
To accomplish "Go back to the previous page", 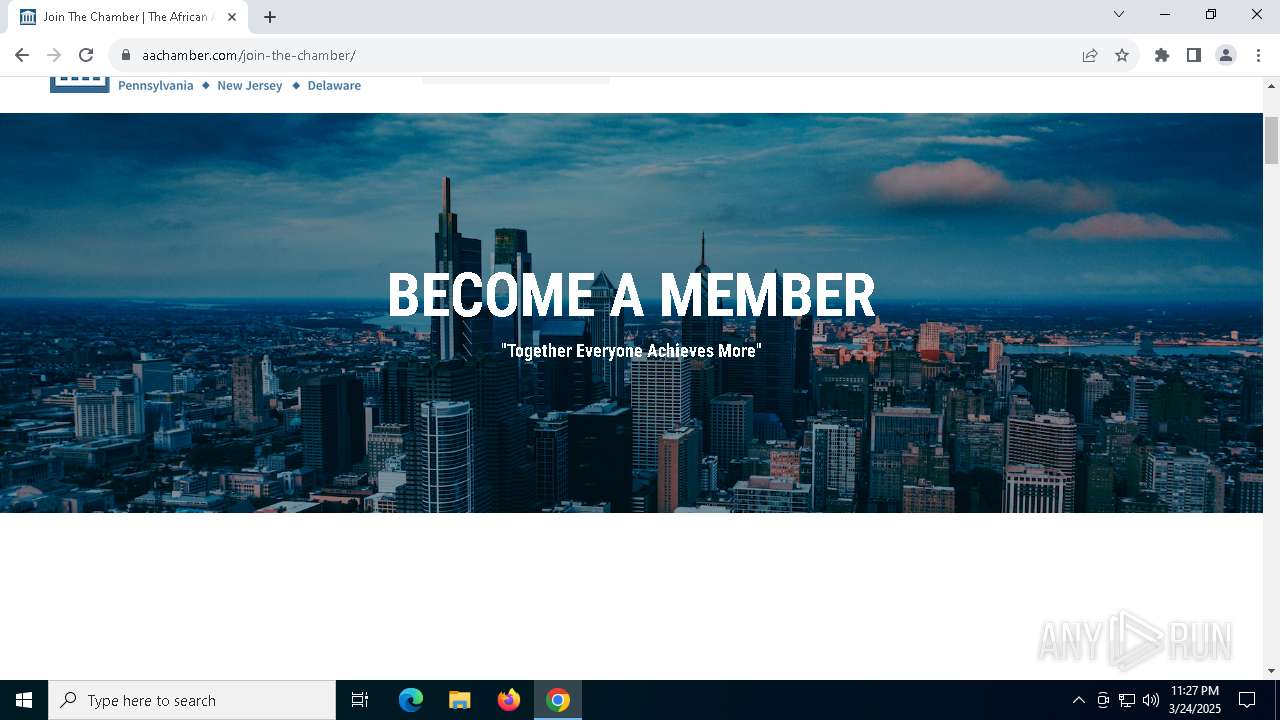I will click(22, 55).
